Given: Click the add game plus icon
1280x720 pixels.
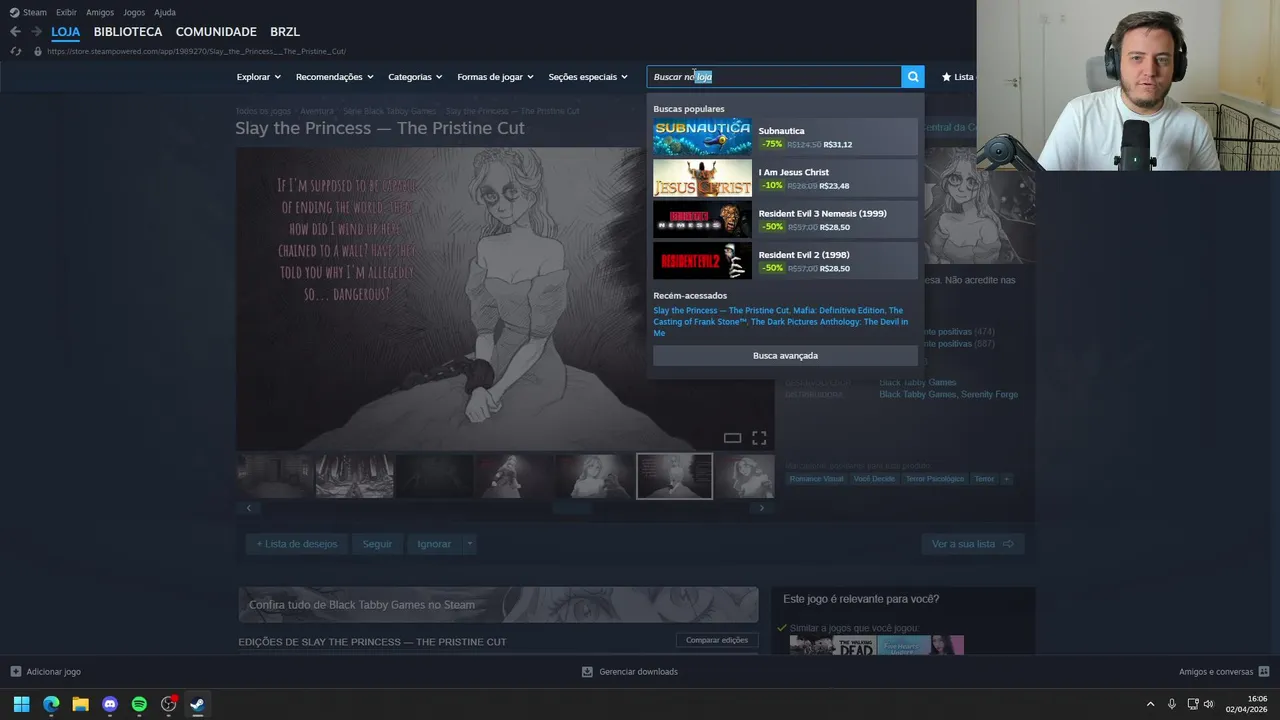Looking at the screenshot, I should 15,671.
